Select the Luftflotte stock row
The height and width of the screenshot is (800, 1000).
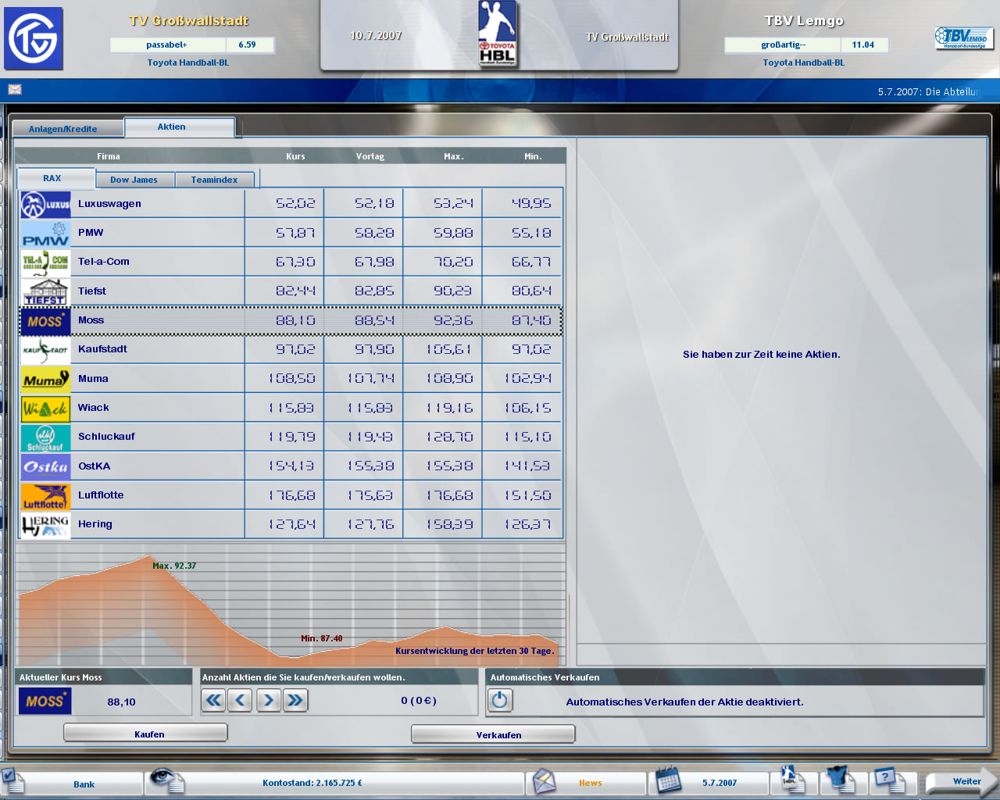click(290, 495)
